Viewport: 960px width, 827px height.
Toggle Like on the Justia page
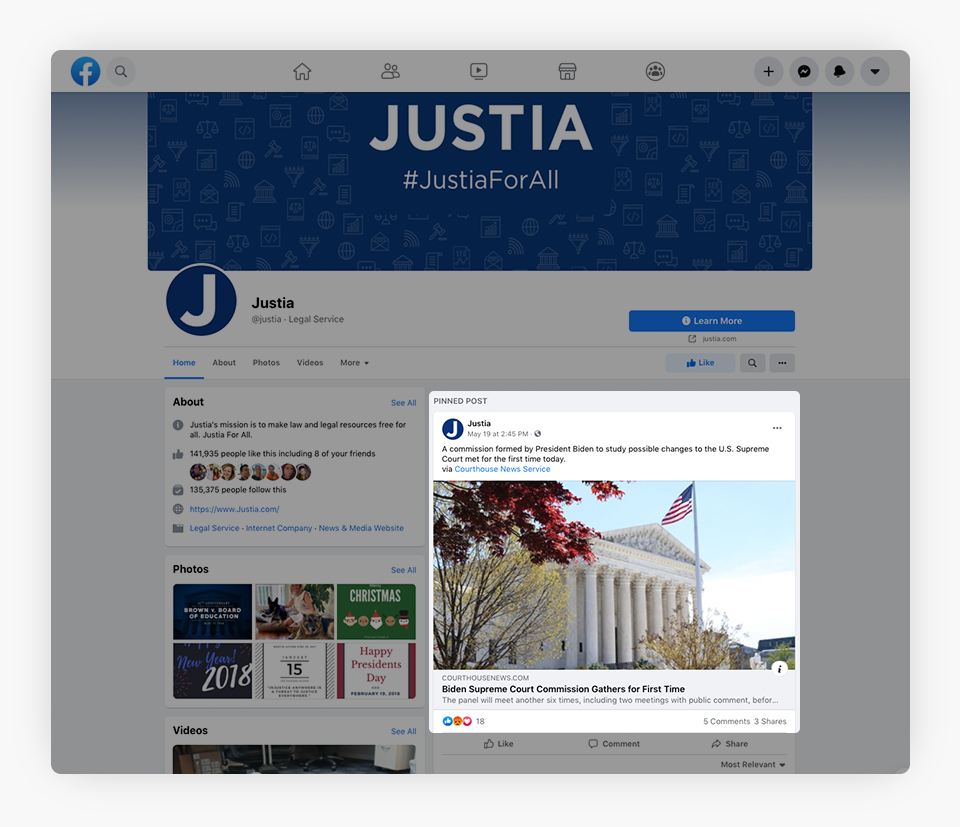(700, 363)
